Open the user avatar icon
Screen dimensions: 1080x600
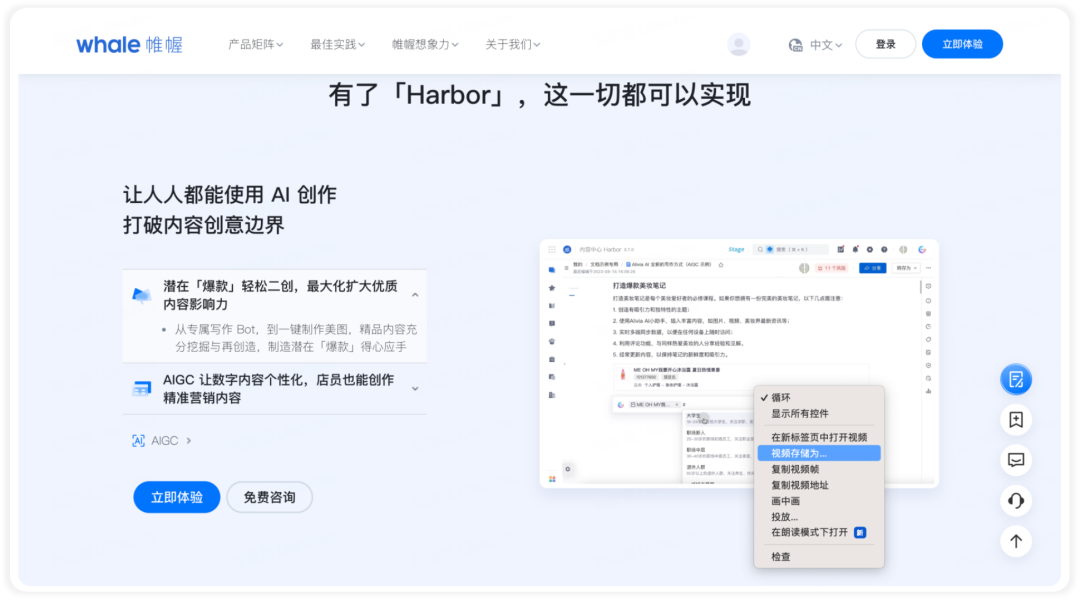[738, 44]
